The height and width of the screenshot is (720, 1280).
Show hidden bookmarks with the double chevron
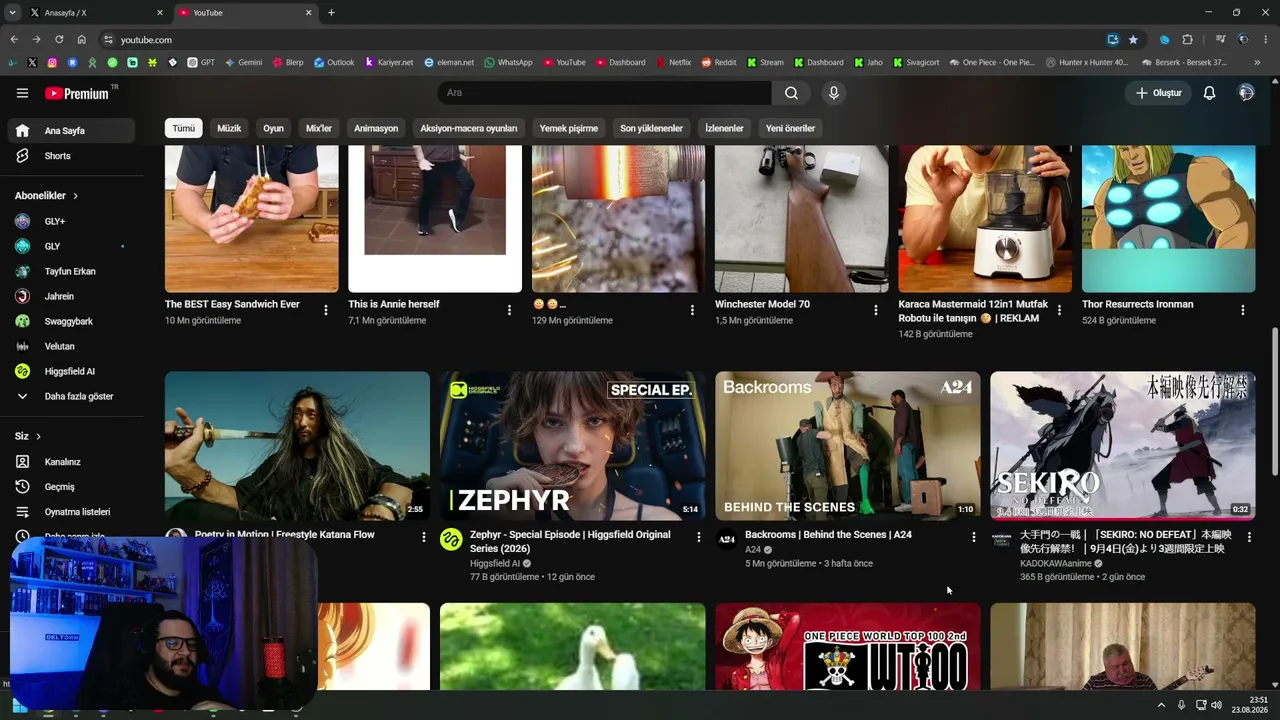click(x=1257, y=62)
